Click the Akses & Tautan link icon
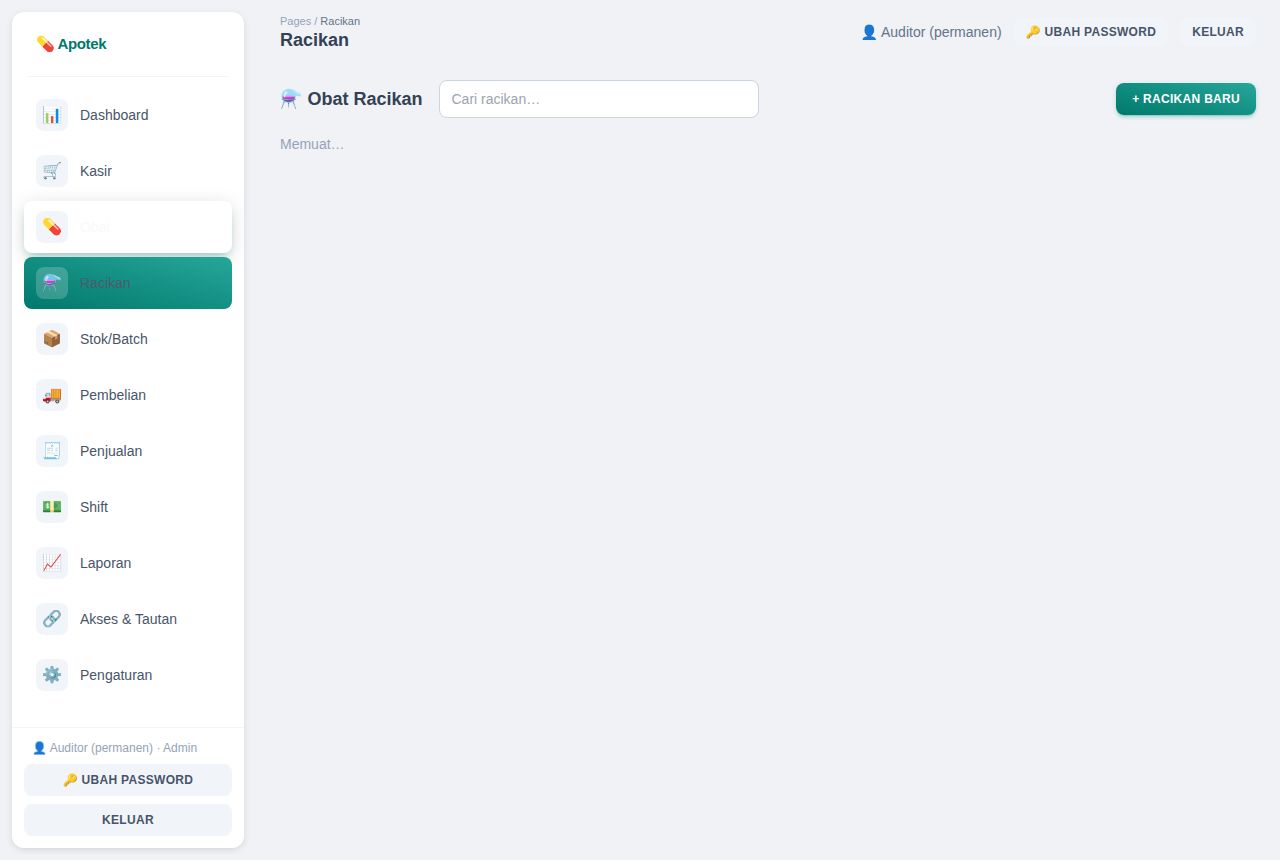1280x860 pixels. click(52, 619)
